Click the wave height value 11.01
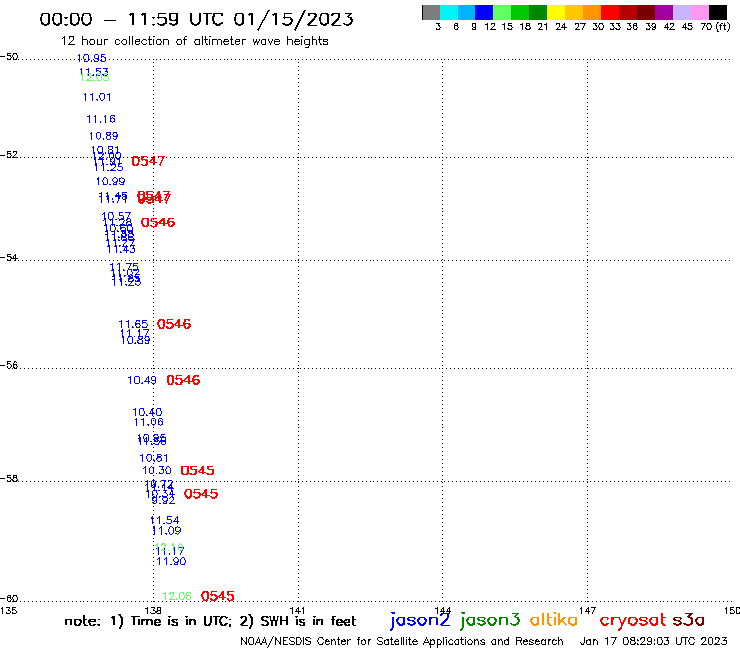The width and height of the screenshot is (740, 650). (x=97, y=97)
